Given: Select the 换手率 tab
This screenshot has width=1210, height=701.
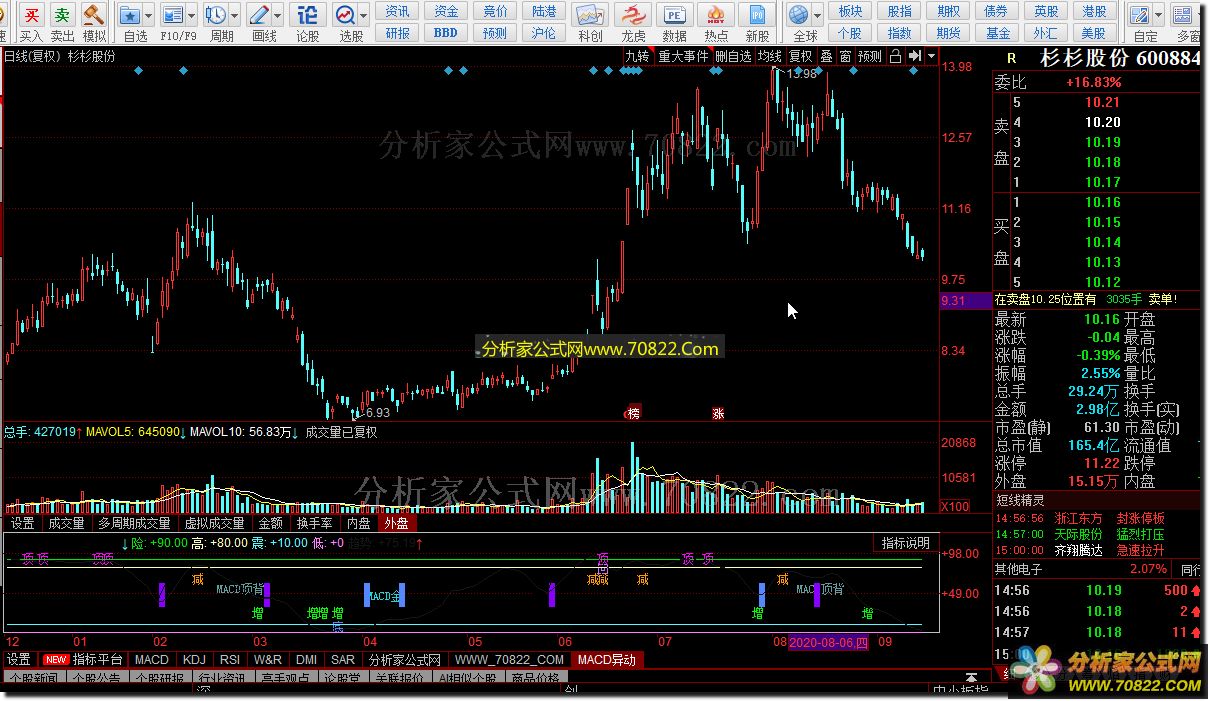Looking at the screenshot, I should 314,523.
